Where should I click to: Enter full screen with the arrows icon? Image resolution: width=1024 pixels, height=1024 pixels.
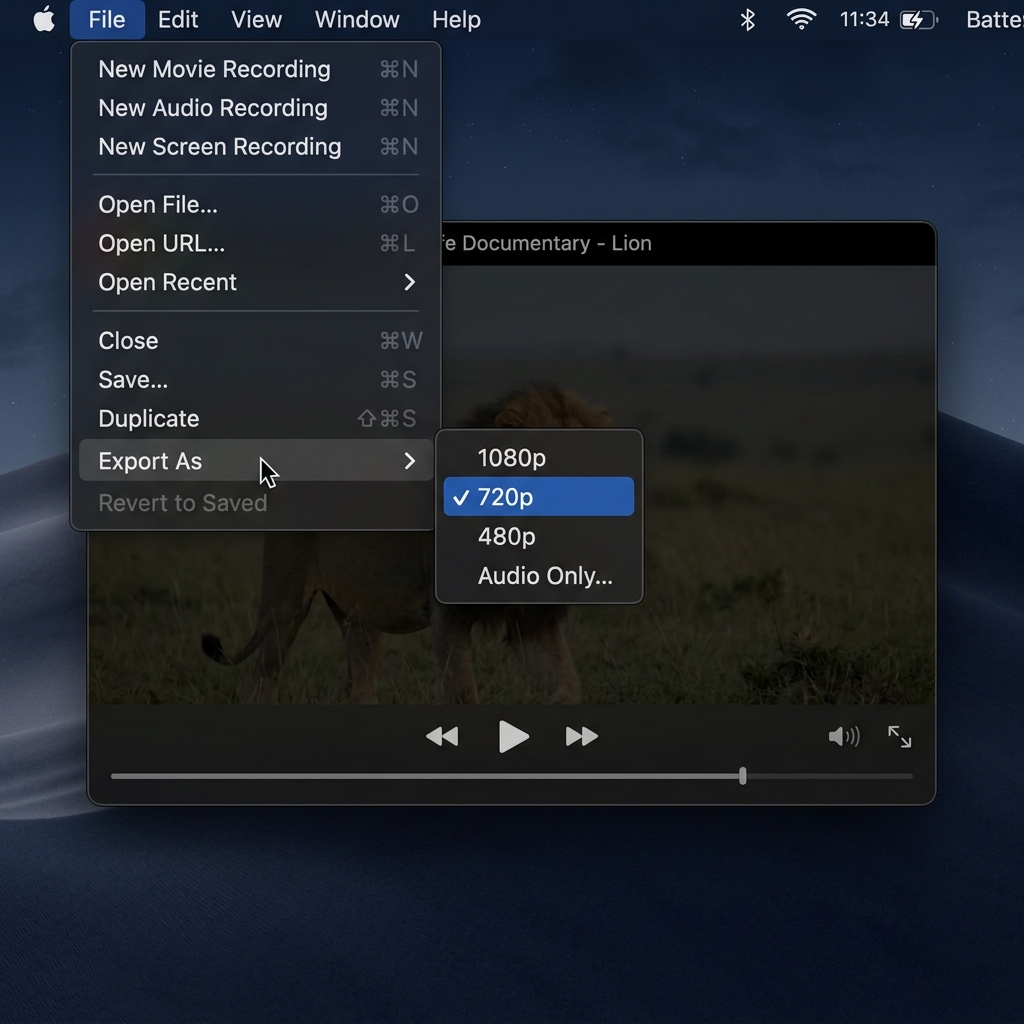899,737
